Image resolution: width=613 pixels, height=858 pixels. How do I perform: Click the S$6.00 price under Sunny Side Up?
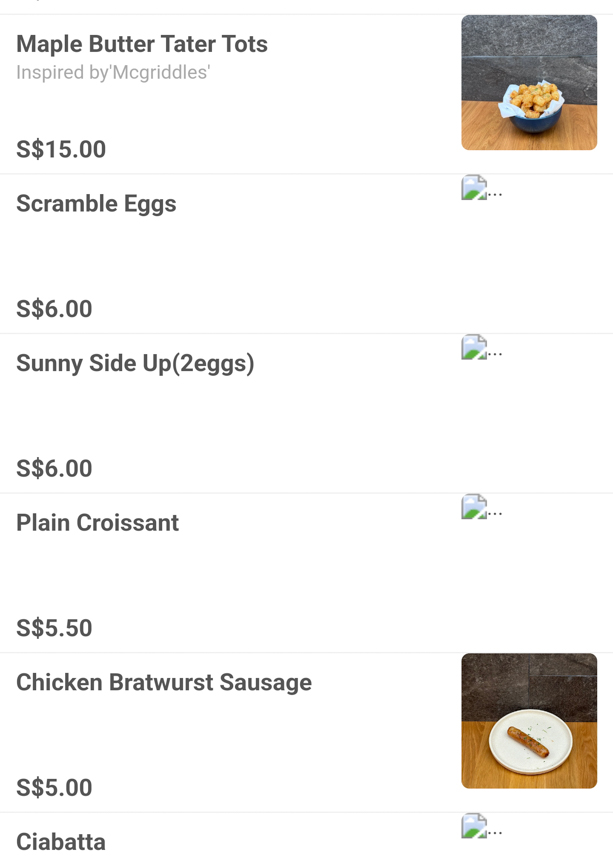coord(54,469)
